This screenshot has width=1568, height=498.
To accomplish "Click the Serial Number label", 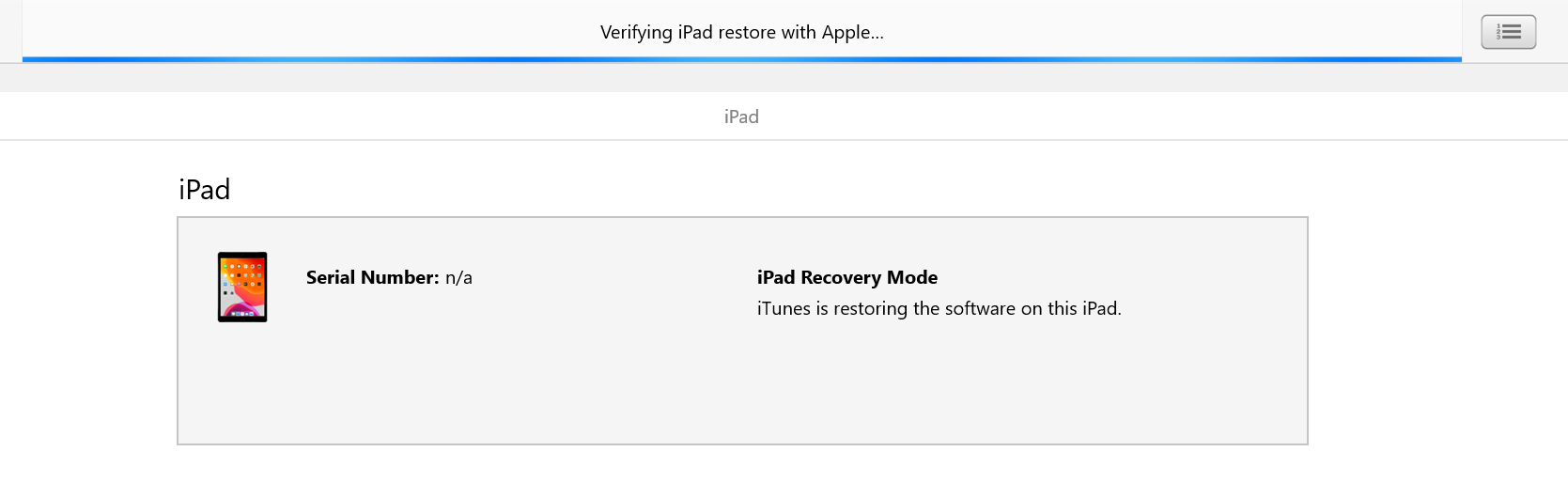I will point(372,277).
